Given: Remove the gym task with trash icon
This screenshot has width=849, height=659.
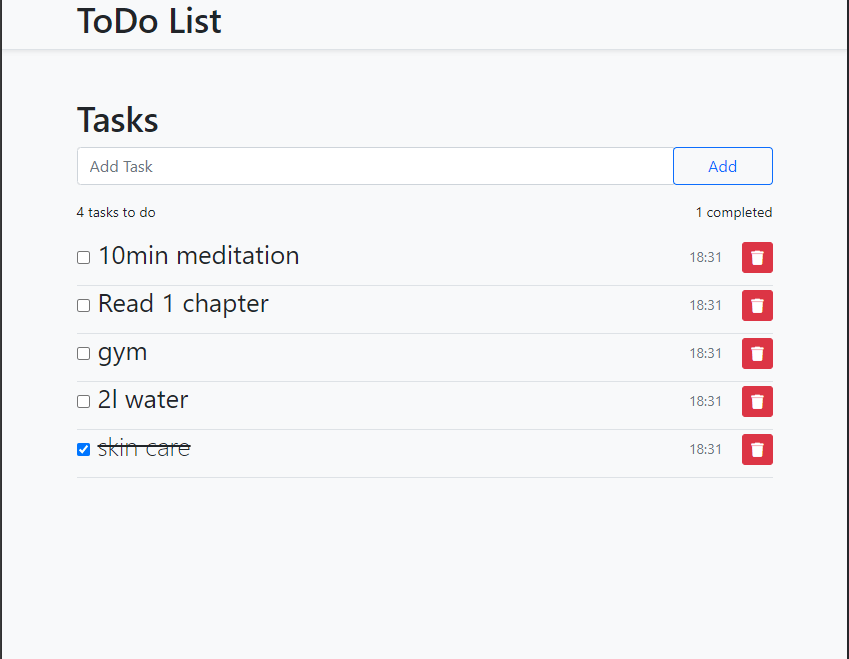Looking at the screenshot, I should click(x=757, y=353).
